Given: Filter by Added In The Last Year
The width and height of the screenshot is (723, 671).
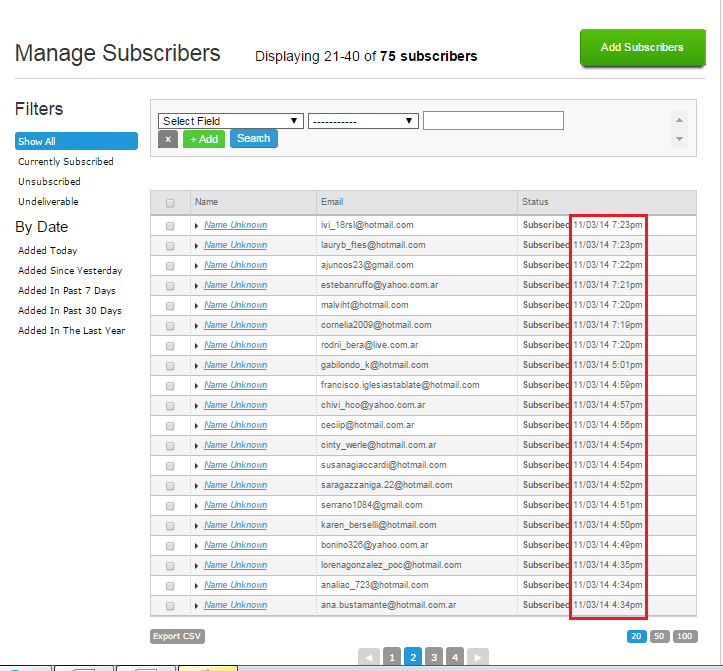Looking at the screenshot, I should 71,331.
